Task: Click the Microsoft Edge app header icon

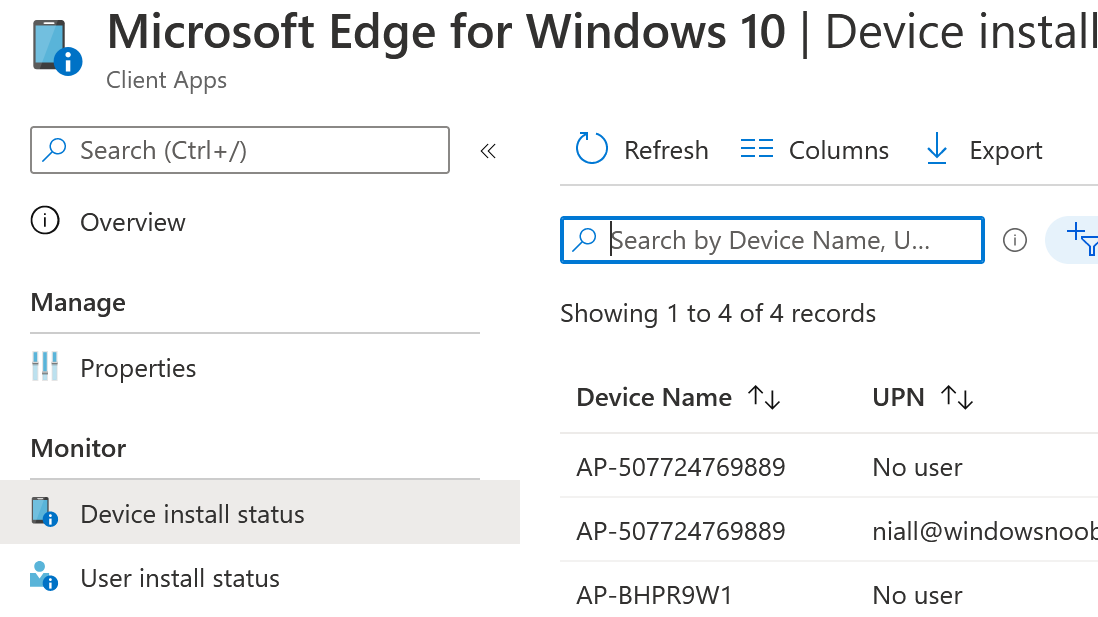Action: [57, 47]
